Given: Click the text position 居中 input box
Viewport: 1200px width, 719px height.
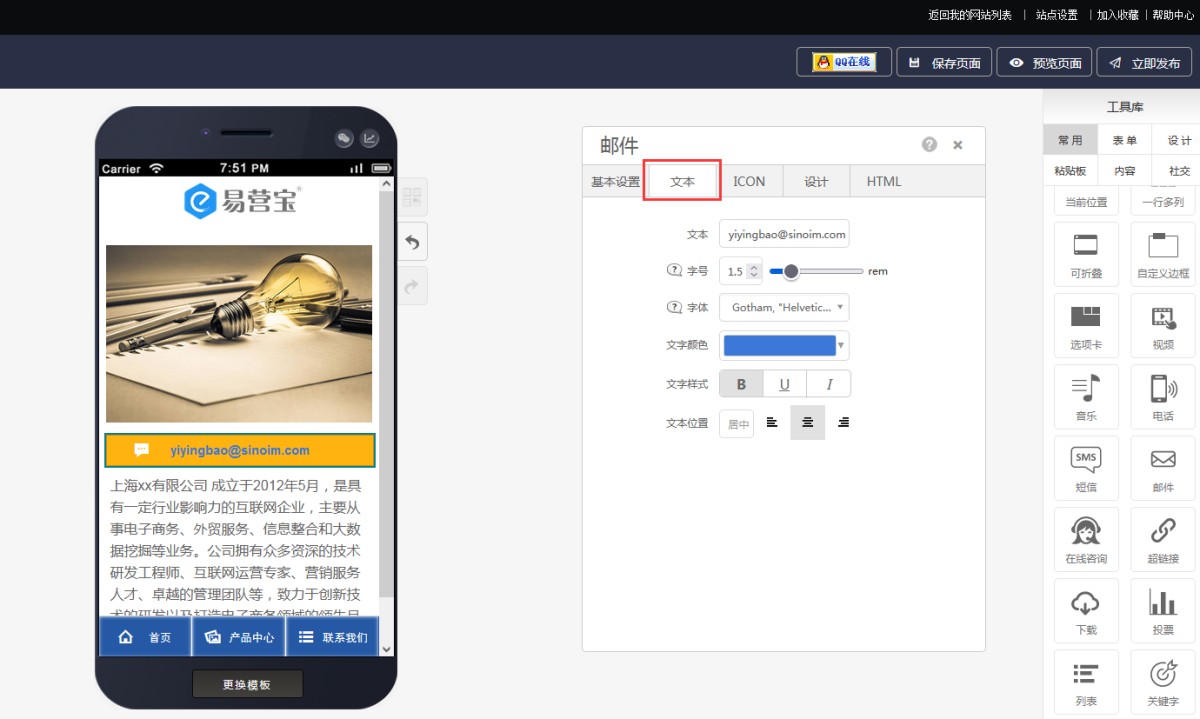Looking at the screenshot, I should (736, 424).
